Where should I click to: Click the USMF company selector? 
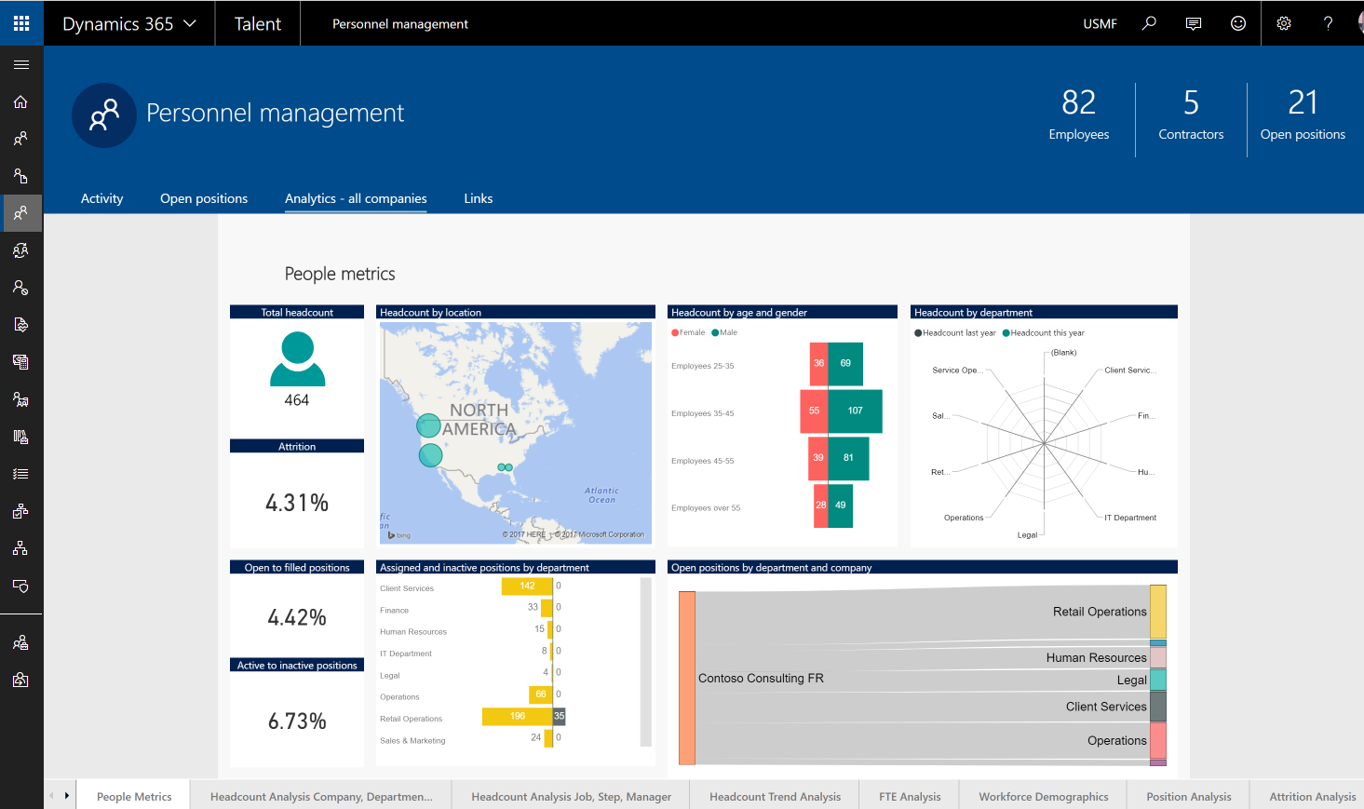1100,23
